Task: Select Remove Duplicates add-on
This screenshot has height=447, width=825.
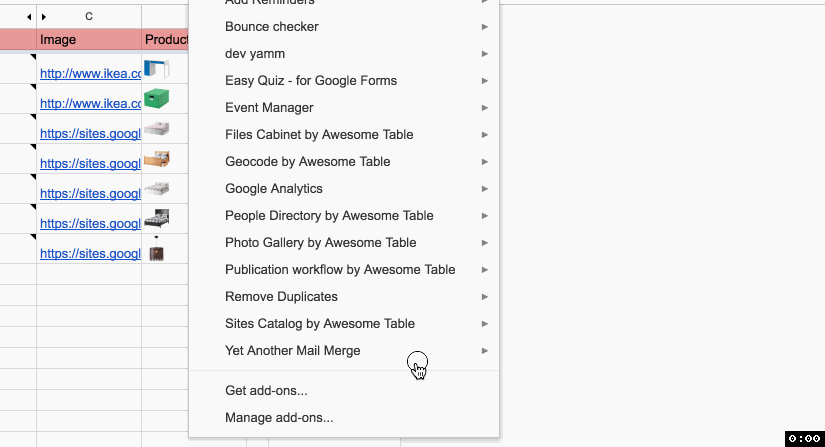Action: (281, 297)
